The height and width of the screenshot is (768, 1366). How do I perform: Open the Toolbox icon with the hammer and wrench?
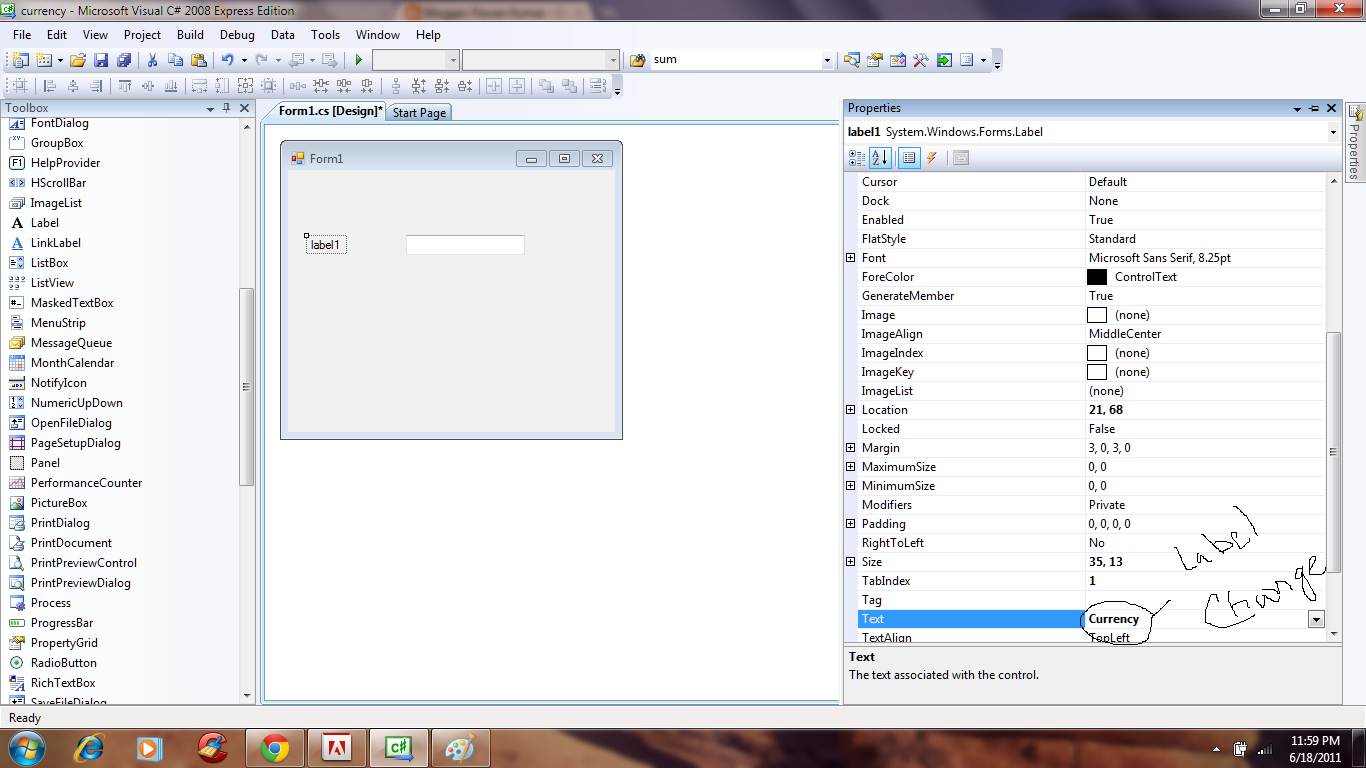pyautogui.click(x=921, y=60)
